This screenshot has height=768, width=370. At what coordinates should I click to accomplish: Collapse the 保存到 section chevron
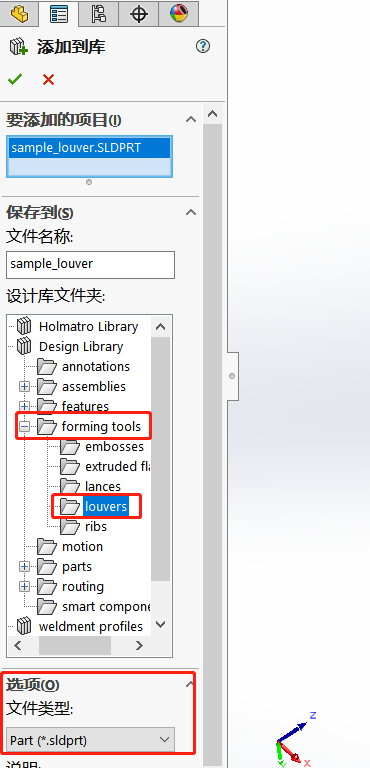tap(191, 213)
